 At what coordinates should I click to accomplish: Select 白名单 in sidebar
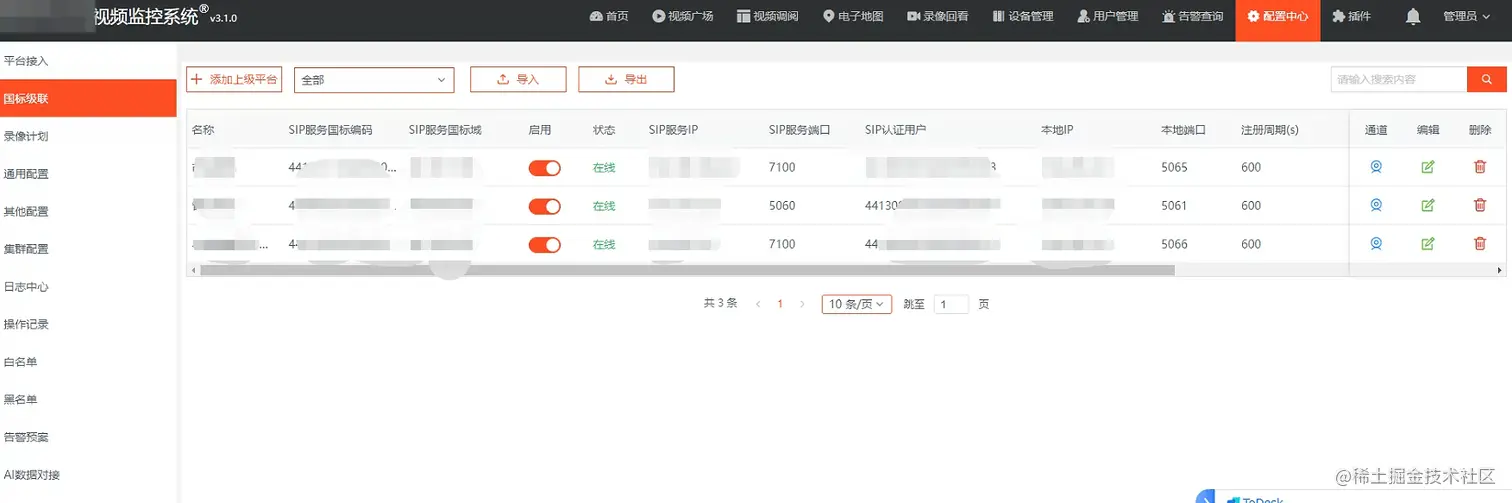[x=88, y=362]
